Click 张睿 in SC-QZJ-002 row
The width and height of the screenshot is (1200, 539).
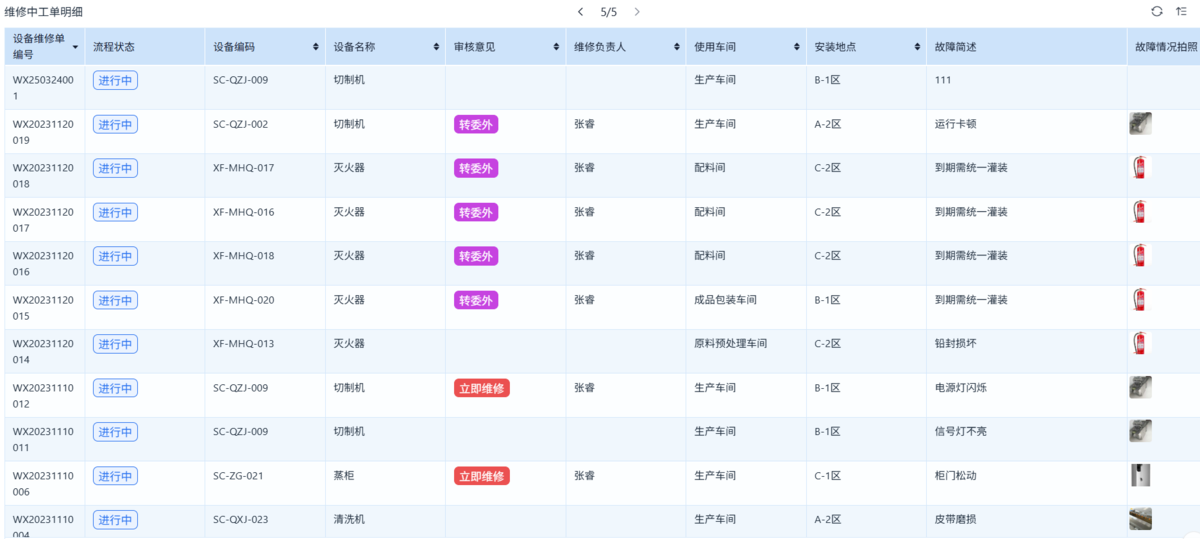[x=584, y=124]
